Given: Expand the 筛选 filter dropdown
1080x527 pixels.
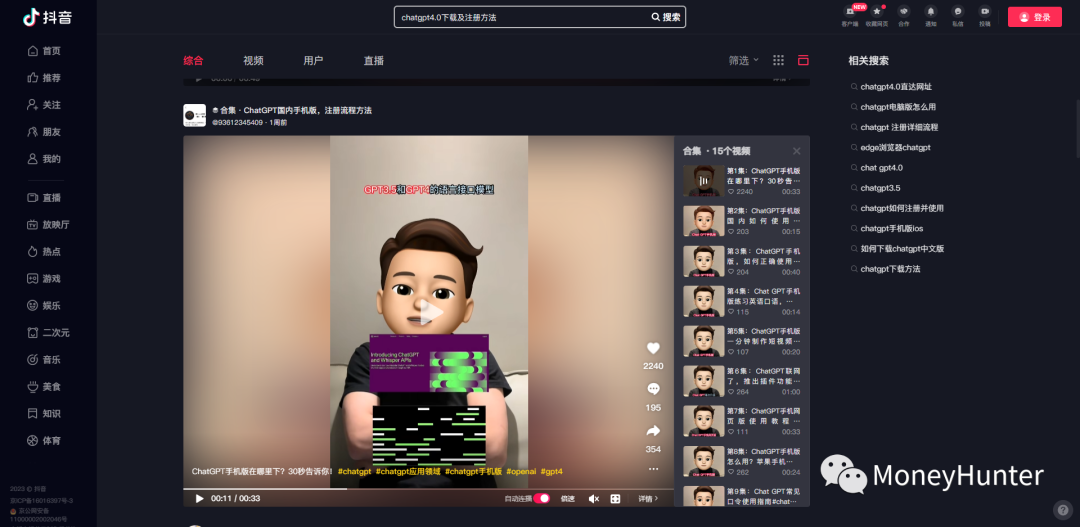Looking at the screenshot, I should (744, 61).
